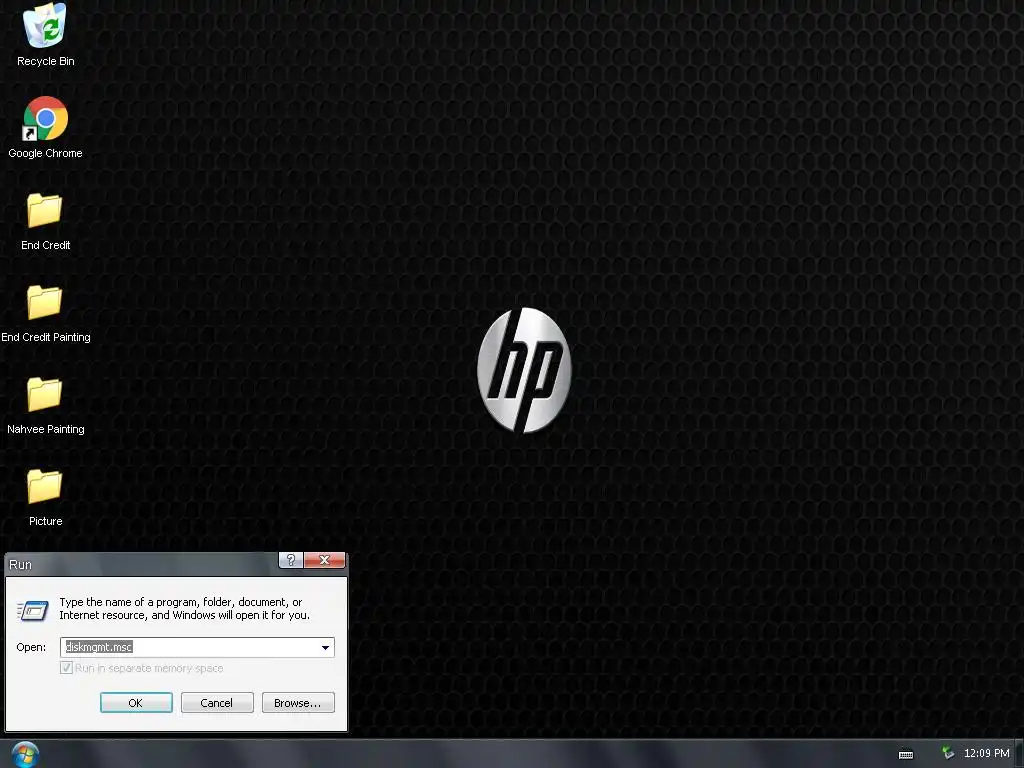This screenshot has width=1024, height=768.
Task: Select the Google Chrome shortcut icon
Action: (x=45, y=118)
